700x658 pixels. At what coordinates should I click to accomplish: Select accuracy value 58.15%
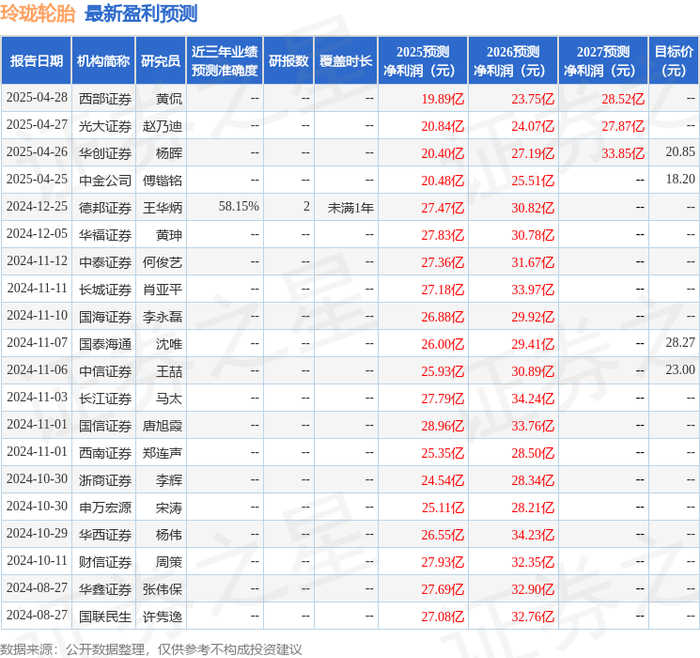click(x=239, y=206)
